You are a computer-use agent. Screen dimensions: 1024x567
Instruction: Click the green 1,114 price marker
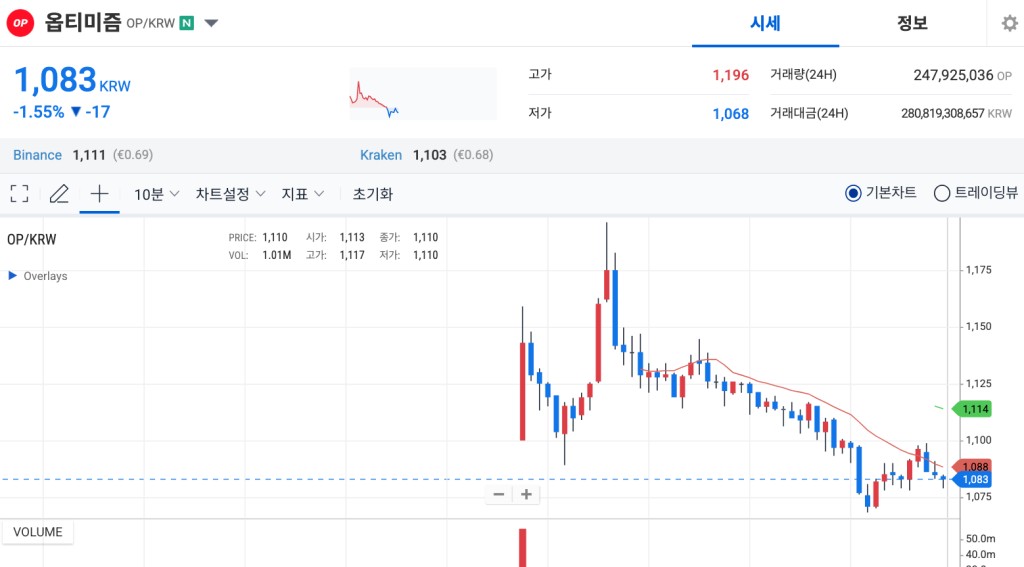pos(972,409)
